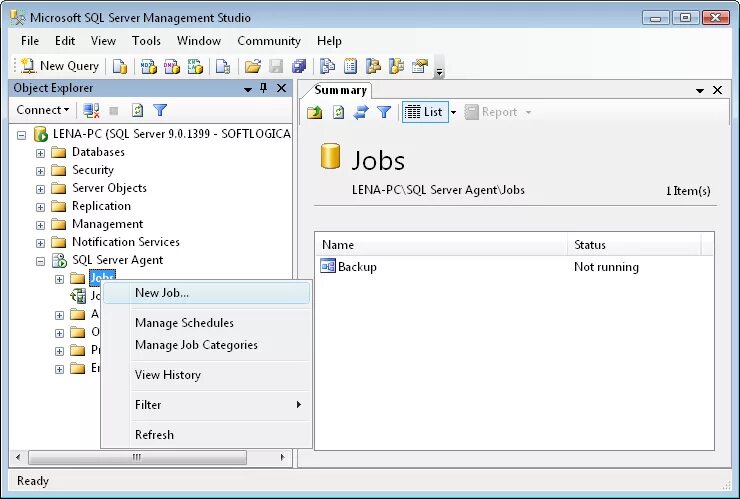Viewport: 740px width, 499px height.
Task: Click the New Query toolbar button
Action: click(x=60, y=66)
